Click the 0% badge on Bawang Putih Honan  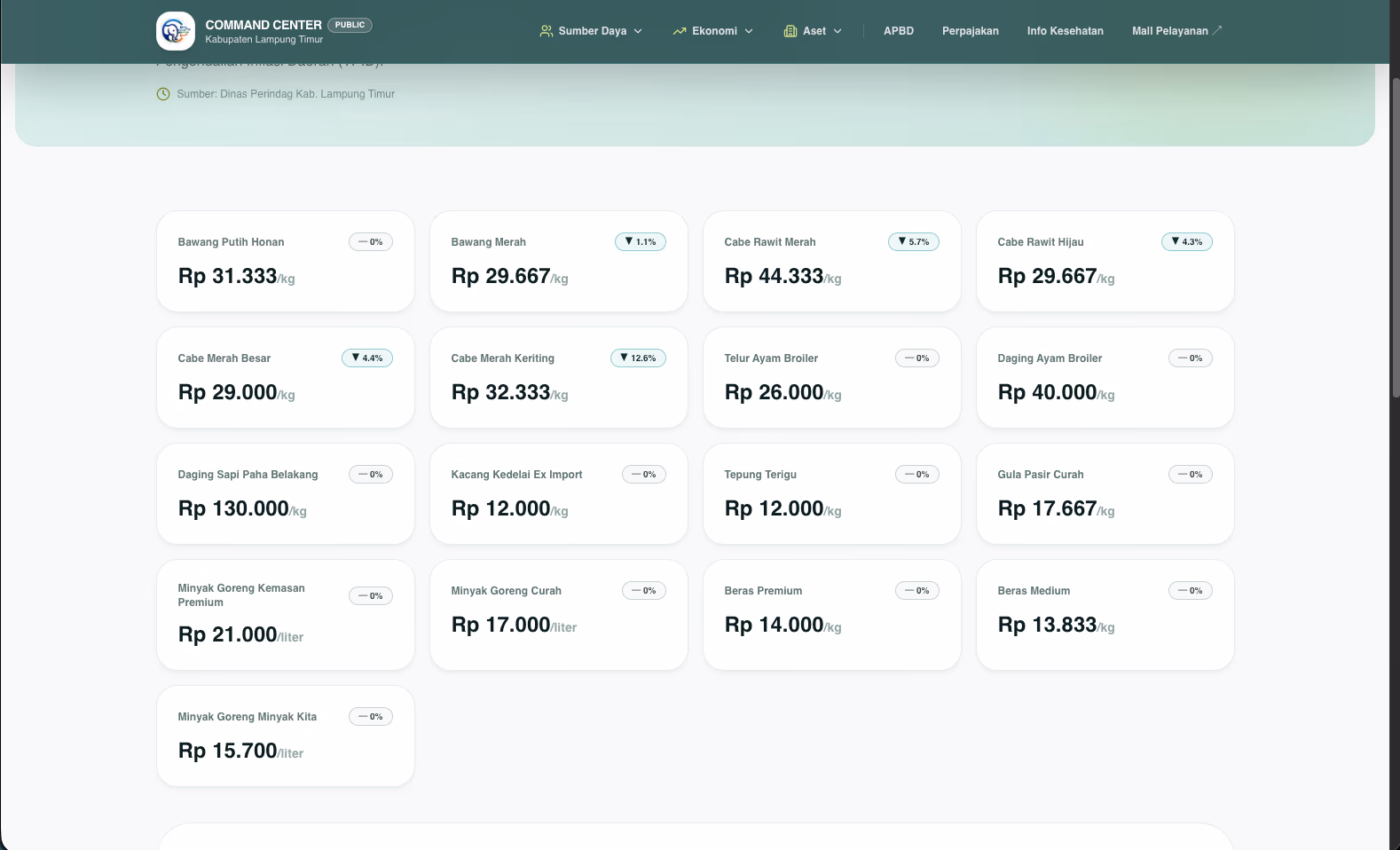click(371, 242)
